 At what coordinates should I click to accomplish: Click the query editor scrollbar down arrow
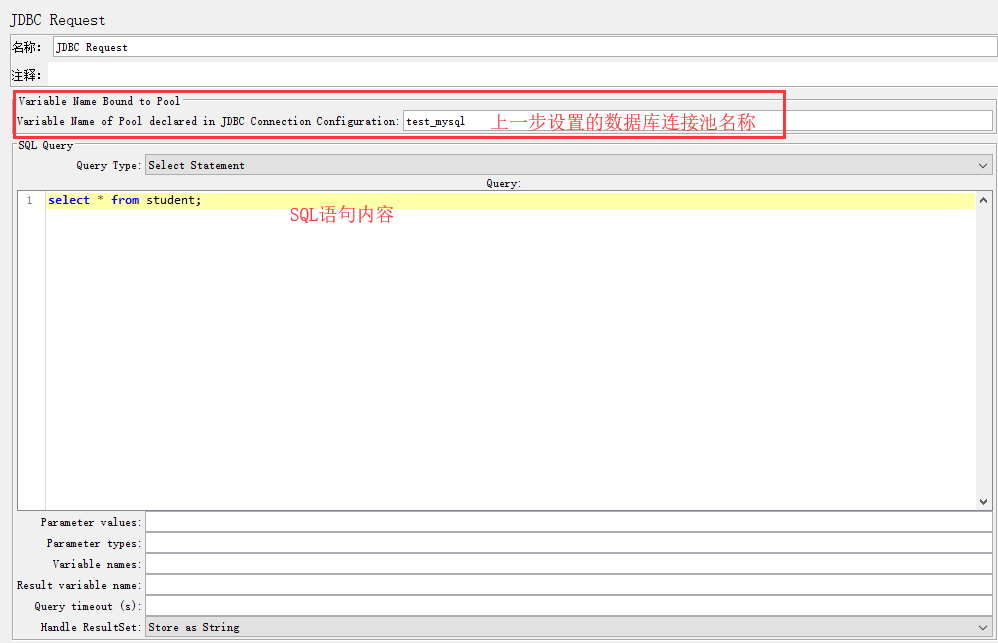click(983, 502)
